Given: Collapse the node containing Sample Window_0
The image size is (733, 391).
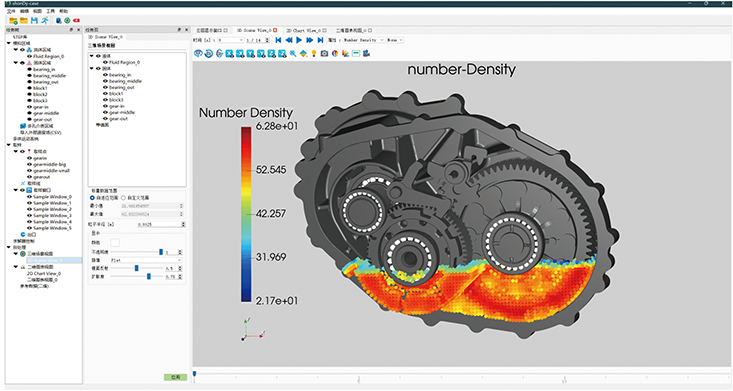Looking at the screenshot, I should tap(15, 190).
